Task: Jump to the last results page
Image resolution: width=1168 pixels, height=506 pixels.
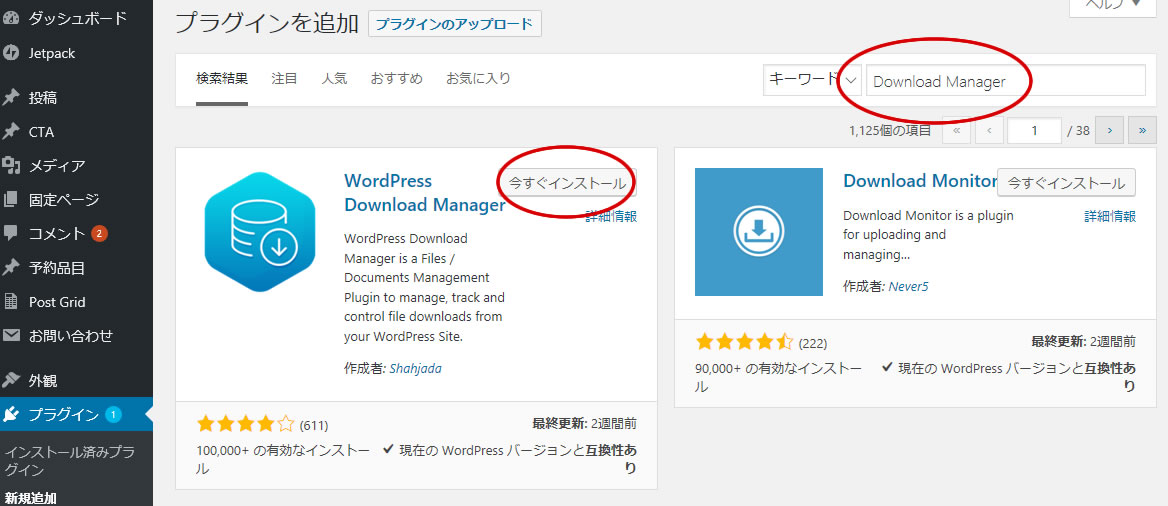Action: tap(1142, 130)
